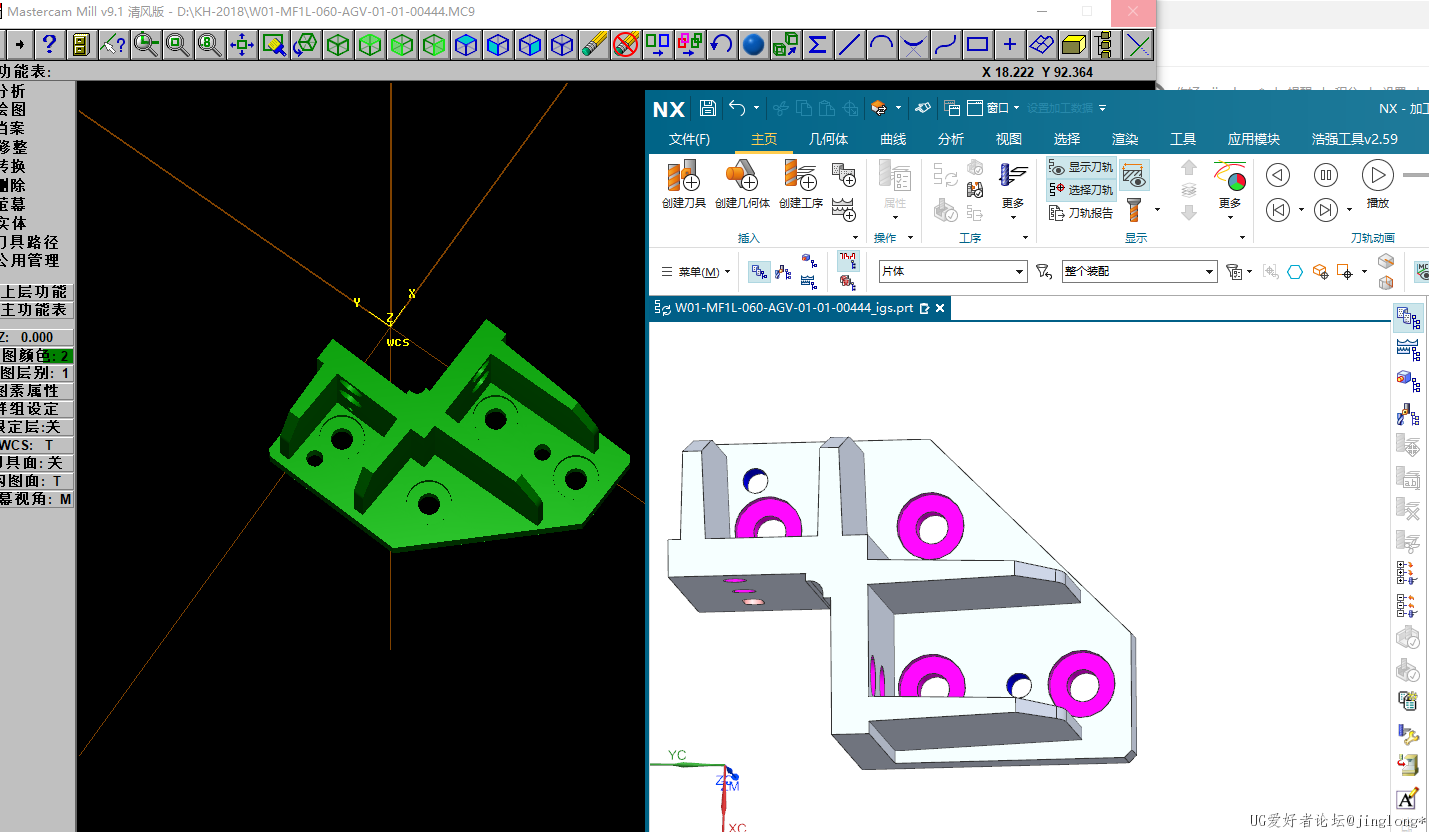1429x832 pixels.
Task: Click Mastercam pan view arrows icon
Action: tap(241, 44)
